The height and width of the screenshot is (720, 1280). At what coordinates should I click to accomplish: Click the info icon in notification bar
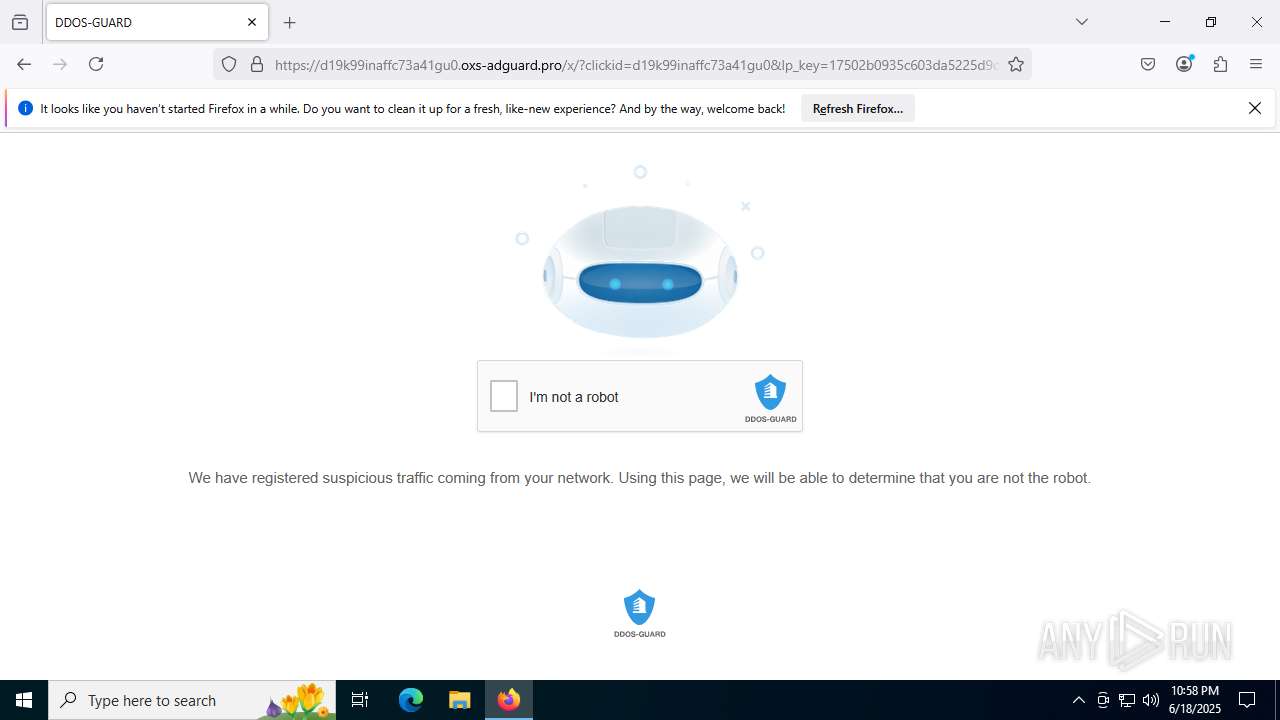pos(25,108)
